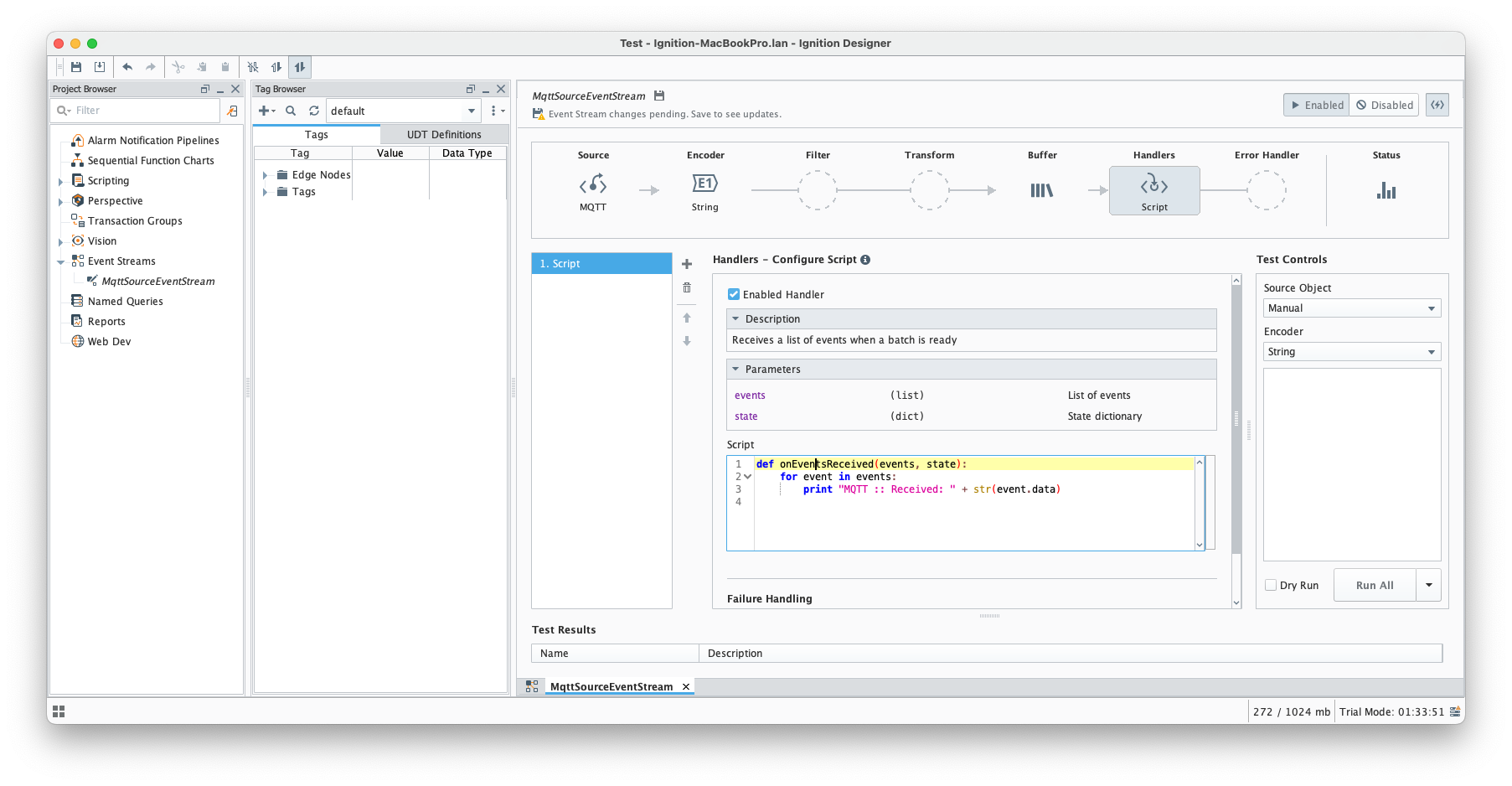This screenshot has height=786, width=1512.
Task: Set communication mode to Read/Write
Action: point(300,67)
